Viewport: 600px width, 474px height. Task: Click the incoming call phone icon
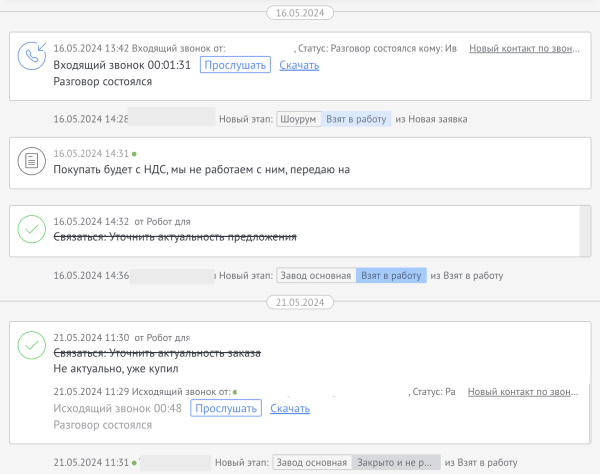click(x=32, y=57)
